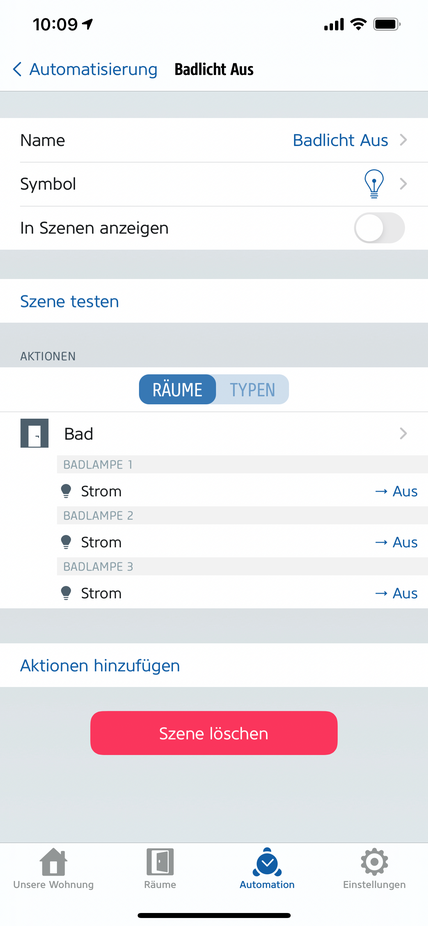Go back to Automatisierung

point(85,70)
